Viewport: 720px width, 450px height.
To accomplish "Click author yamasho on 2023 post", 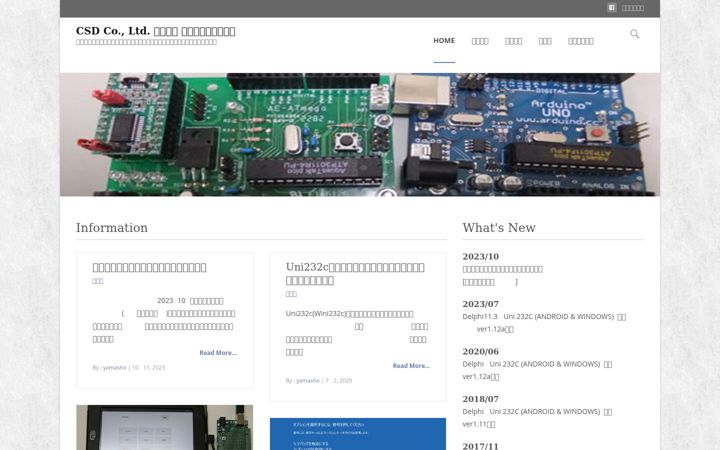I will (115, 367).
